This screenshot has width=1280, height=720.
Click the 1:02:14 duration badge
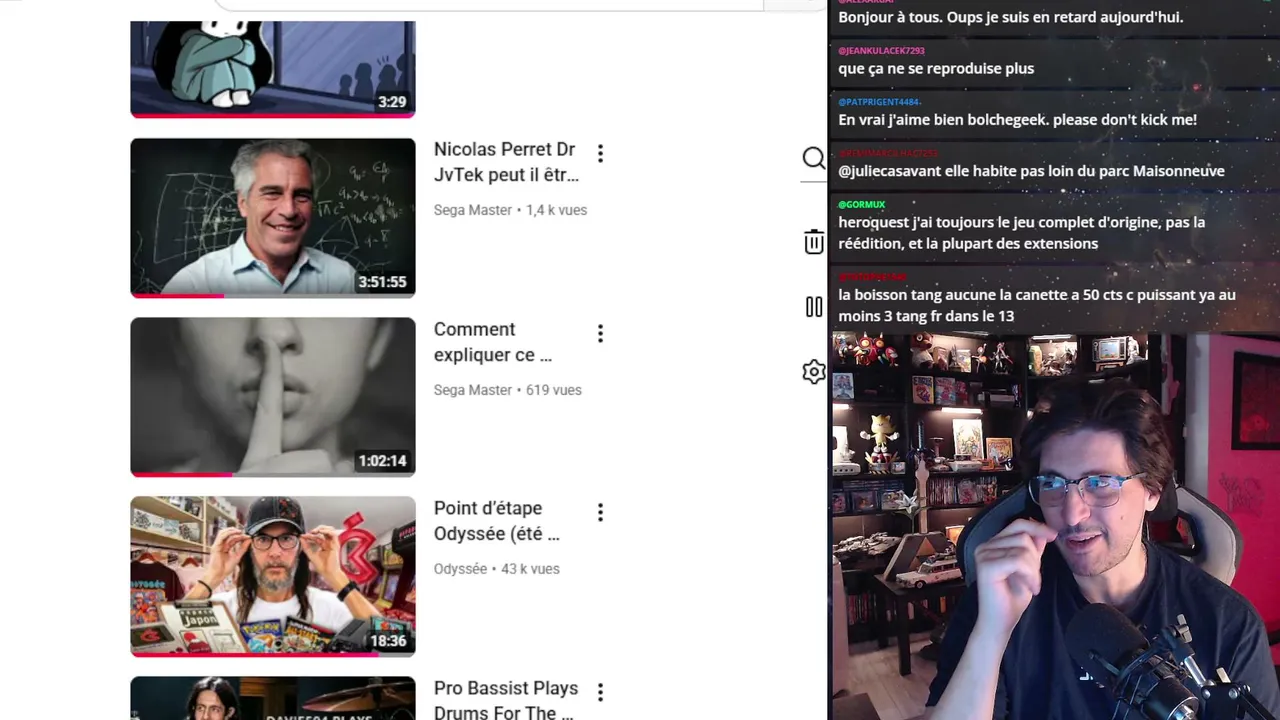383,461
